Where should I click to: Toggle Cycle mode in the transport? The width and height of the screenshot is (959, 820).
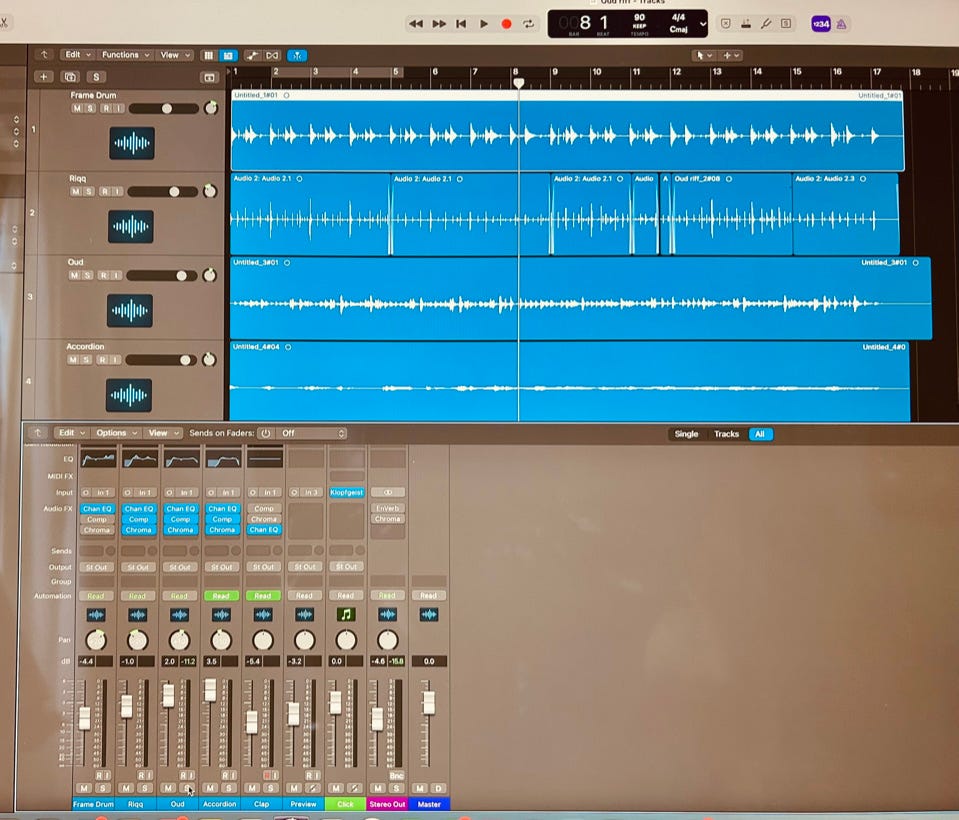click(528, 24)
